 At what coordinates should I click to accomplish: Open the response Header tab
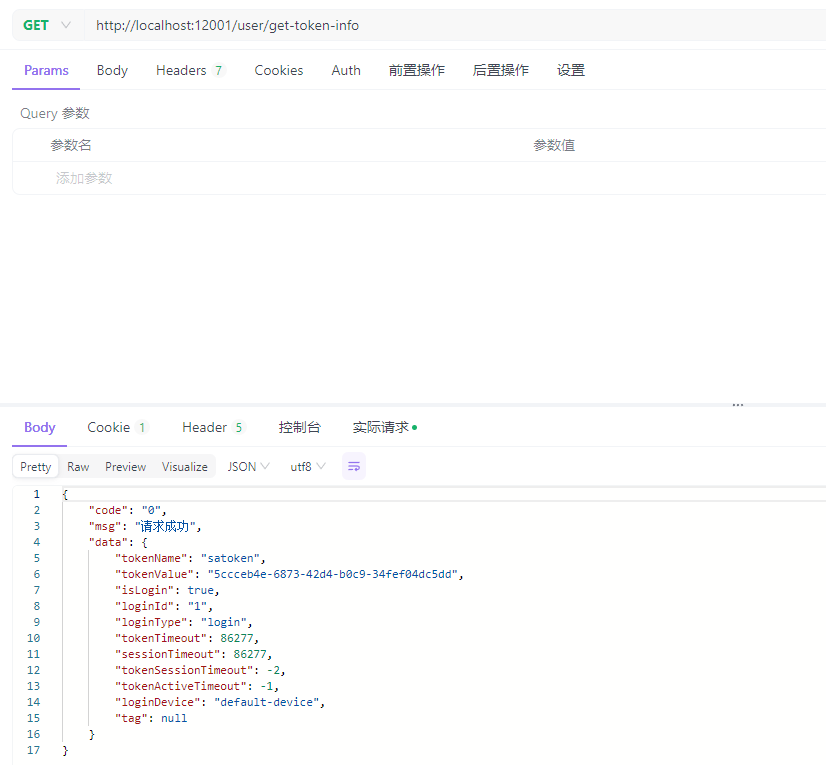click(x=212, y=427)
